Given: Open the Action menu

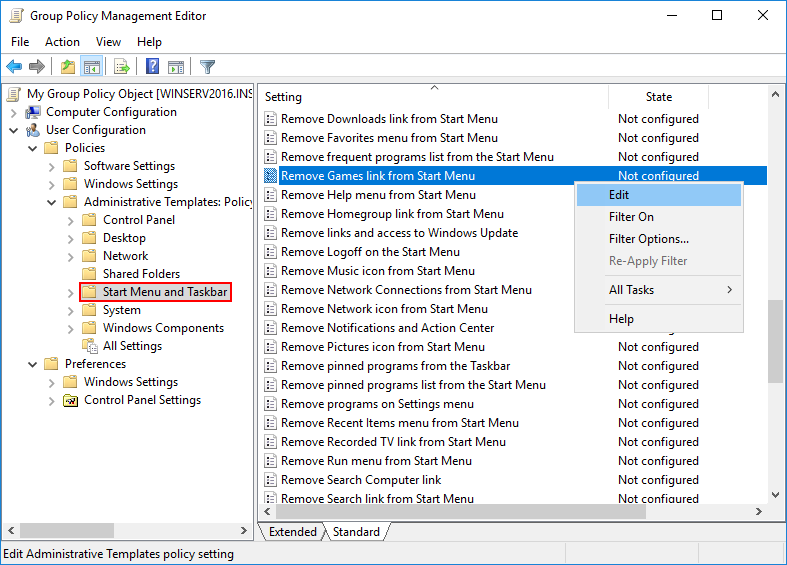Looking at the screenshot, I should [62, 42].
